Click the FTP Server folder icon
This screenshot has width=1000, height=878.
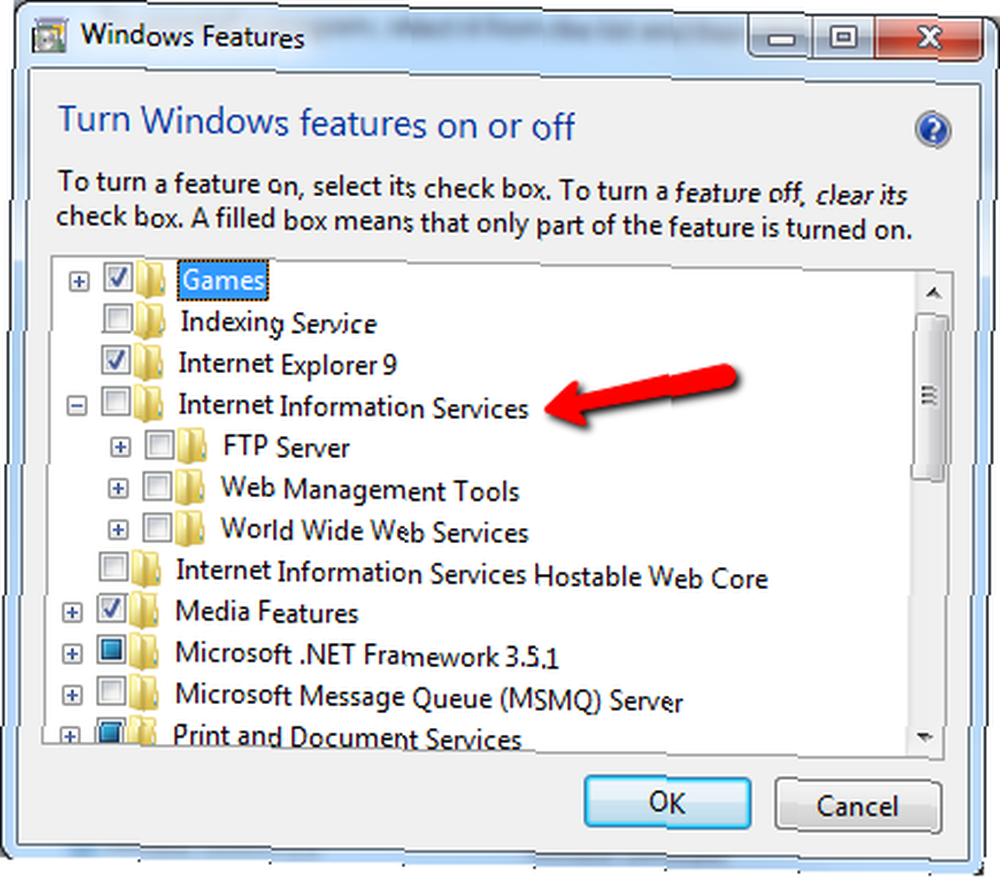[x=192, y=446]
